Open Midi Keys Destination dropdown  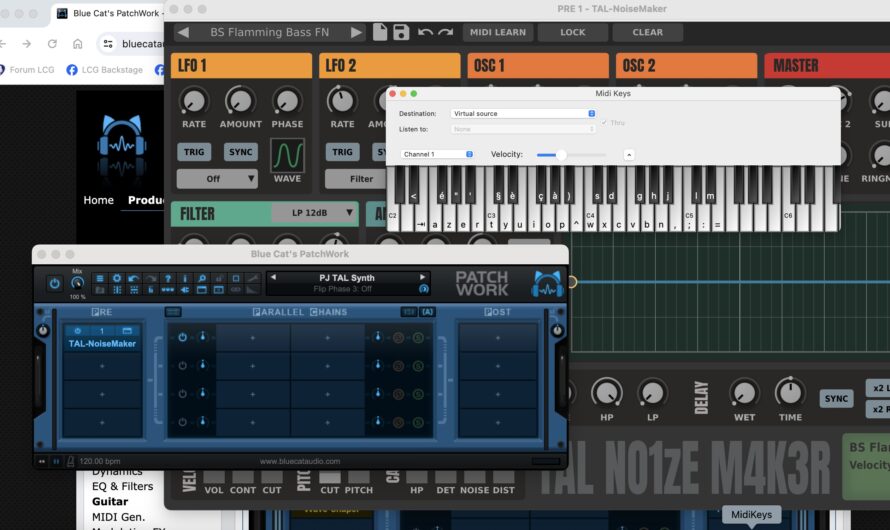523,113
